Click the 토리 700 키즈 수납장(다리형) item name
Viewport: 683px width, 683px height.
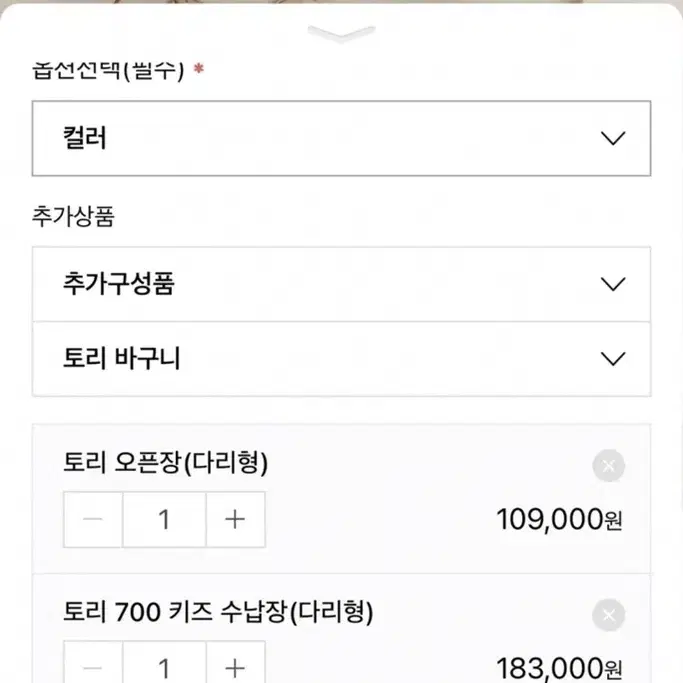[x=218, y=612]
